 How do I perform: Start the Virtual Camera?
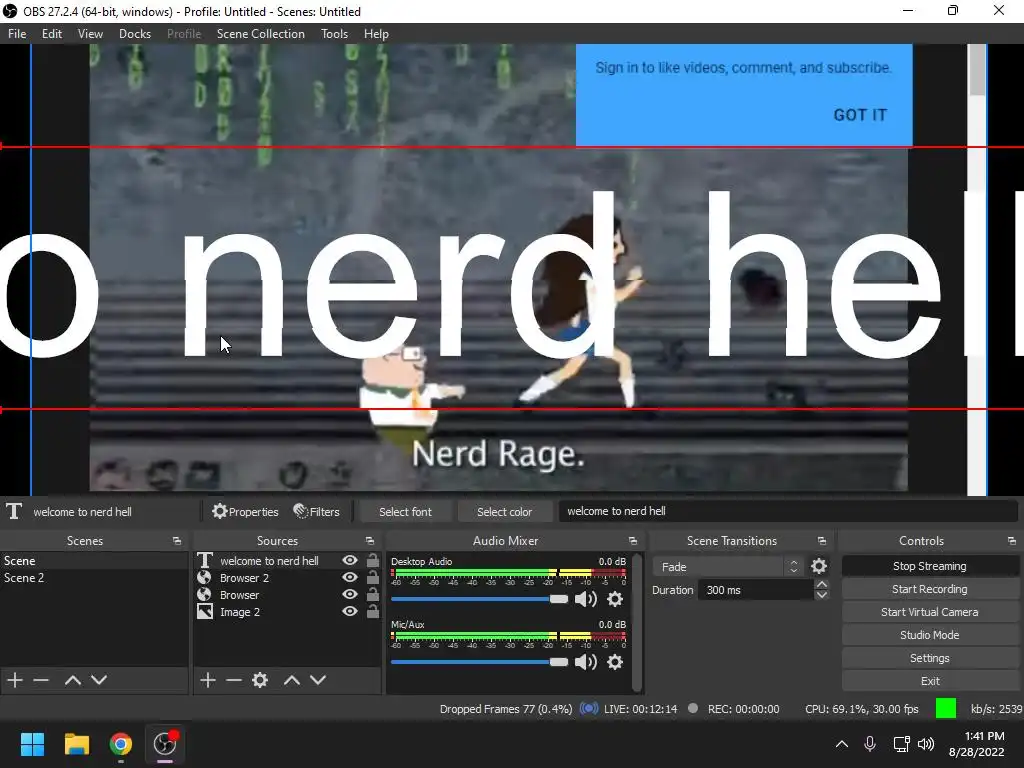pyautogui.click(x=929, y=612)
